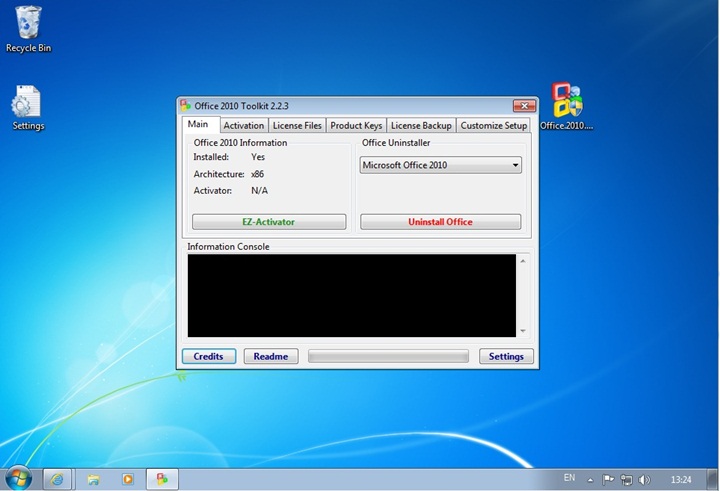Click the 'Installed:' label
This screenshot has width=720, height=491.
211,157
